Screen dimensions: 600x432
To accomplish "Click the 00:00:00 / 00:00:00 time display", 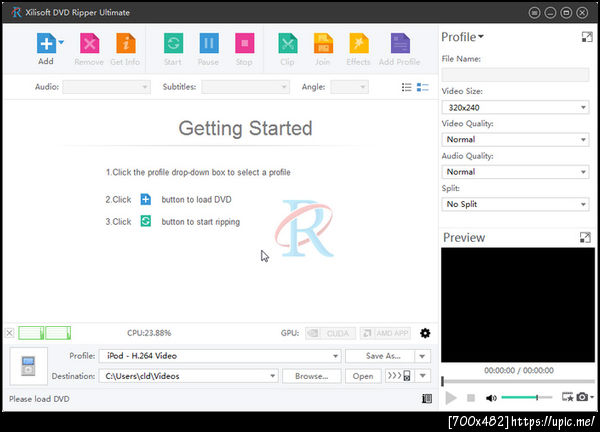I will (x=519, y=370).
